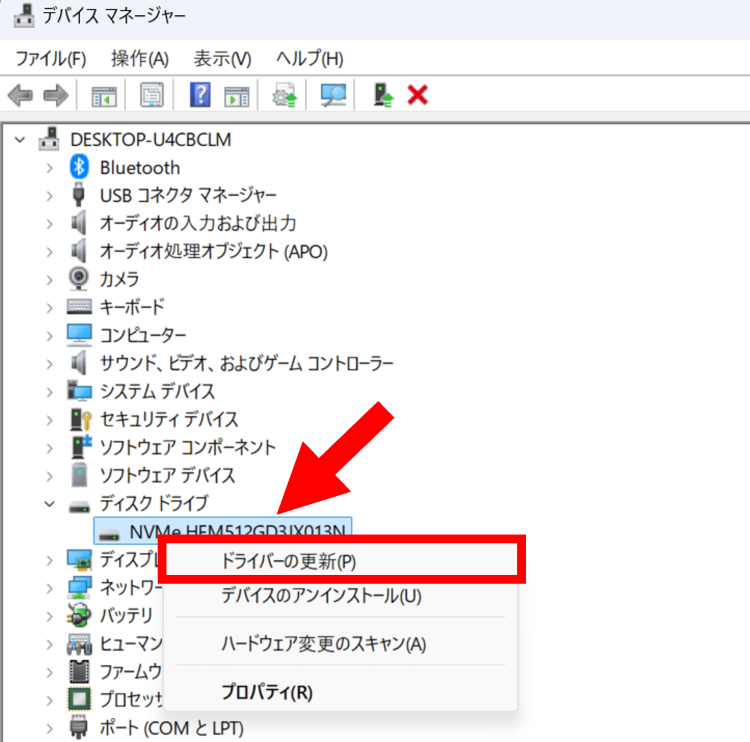
Task: Select the セキュリティ デバイス tree item
Action: pyautogui.click(x=168, y=419)
